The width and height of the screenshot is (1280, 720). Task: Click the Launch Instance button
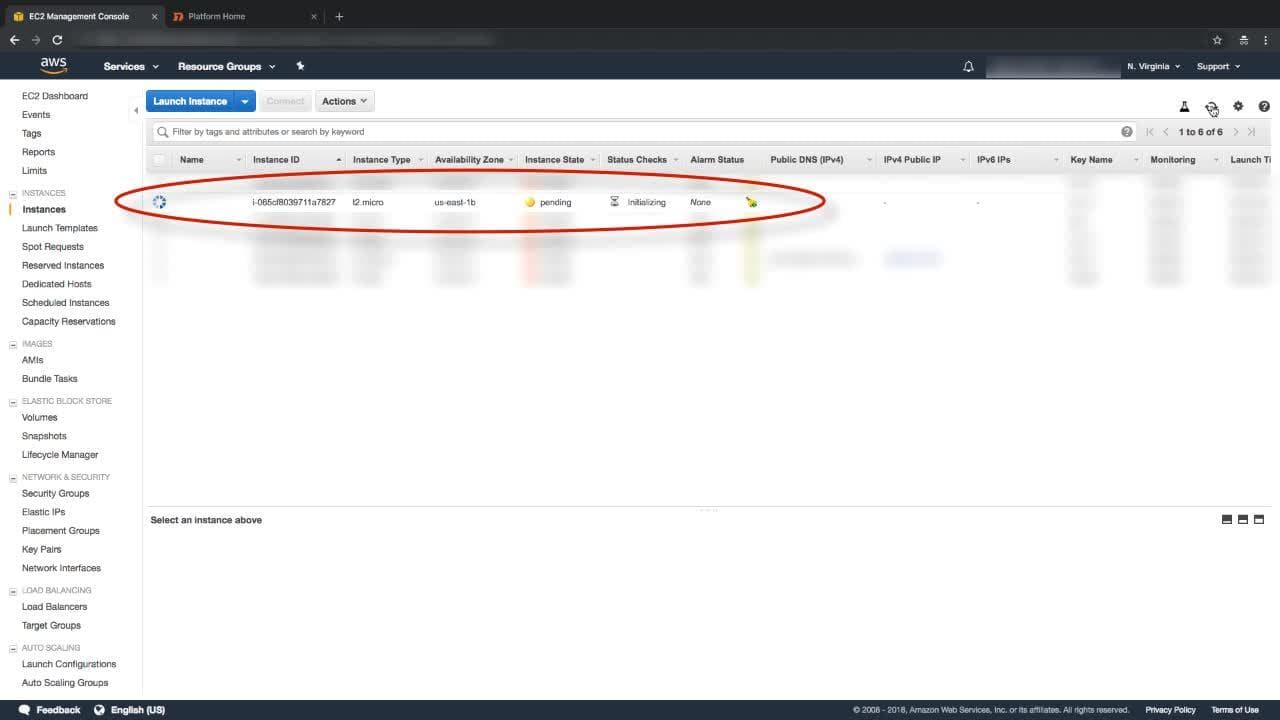click(x=190, y=101)
